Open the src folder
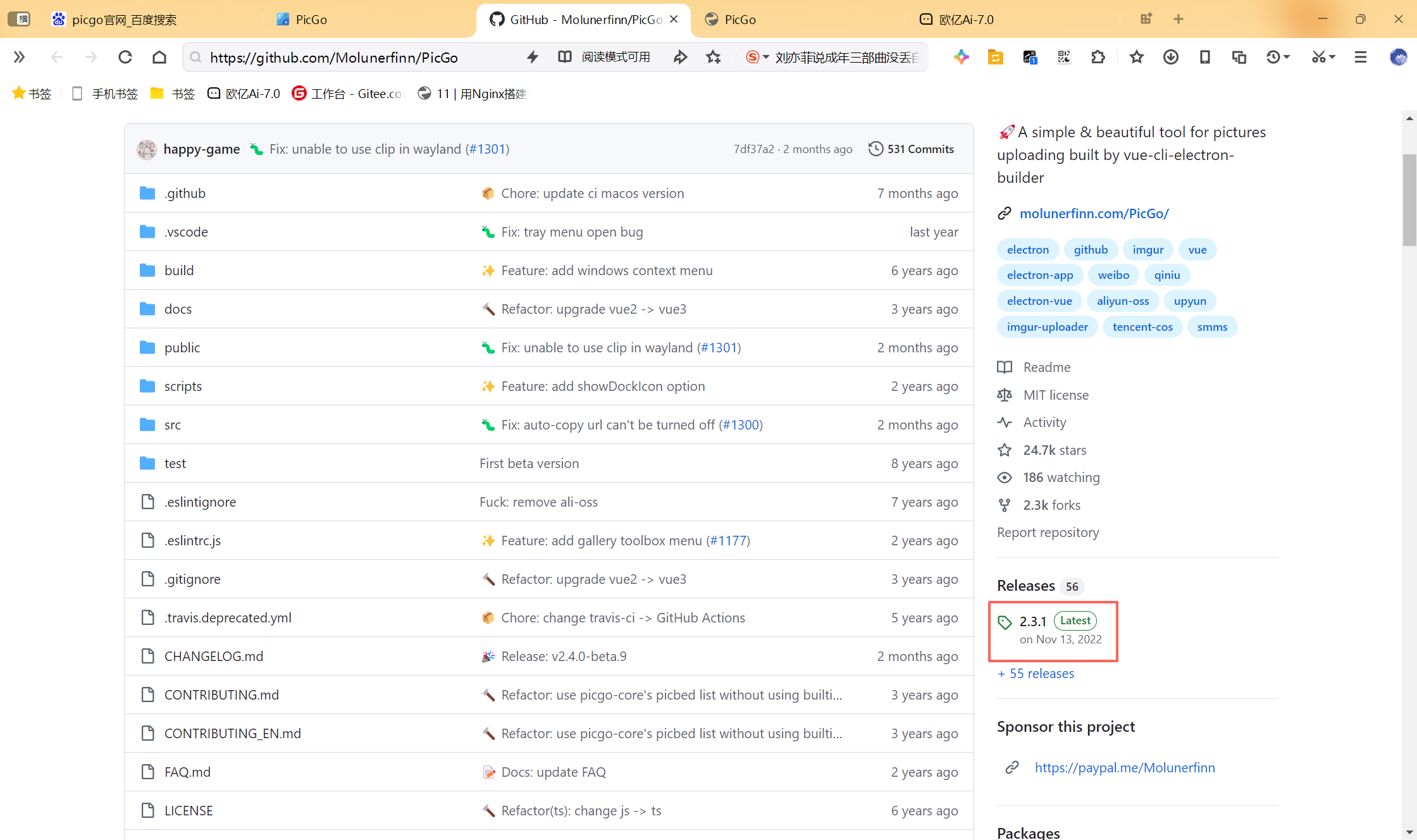The image size is (1417, 840). pos(173,424)
